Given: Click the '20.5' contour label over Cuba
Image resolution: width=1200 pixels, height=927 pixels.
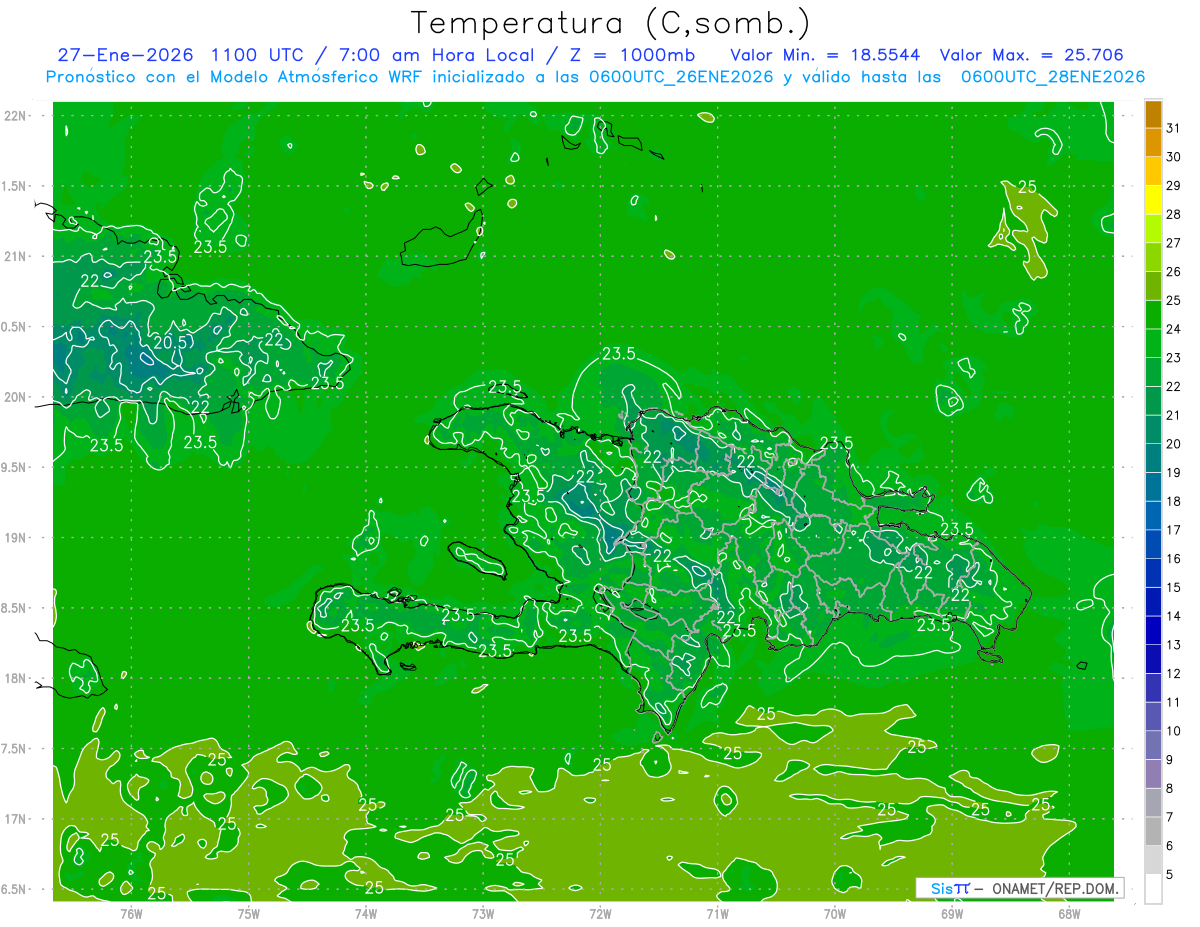Looking at the screenshot, I should (x=170, y=341).
